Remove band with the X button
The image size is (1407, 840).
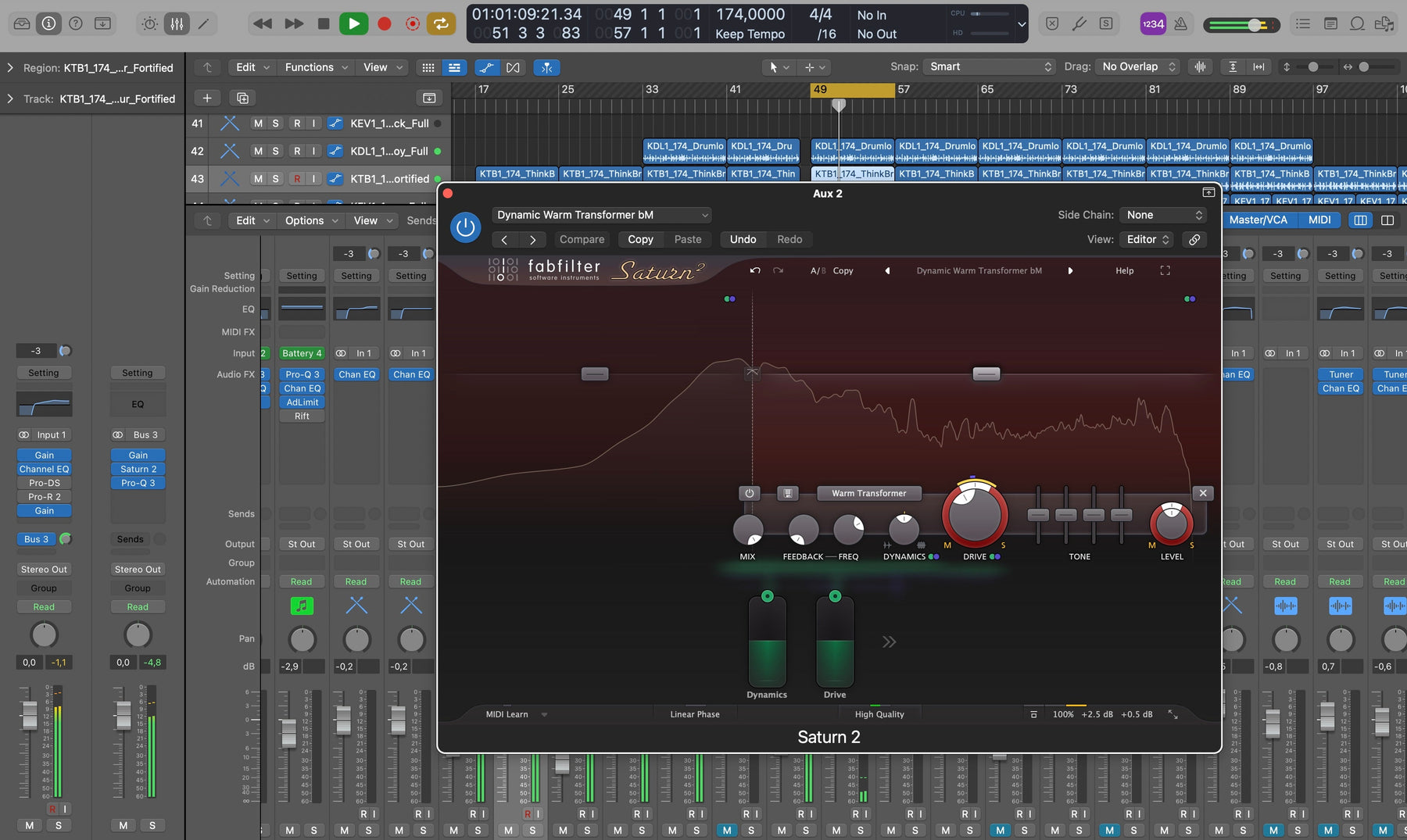tap(1203, 493)
